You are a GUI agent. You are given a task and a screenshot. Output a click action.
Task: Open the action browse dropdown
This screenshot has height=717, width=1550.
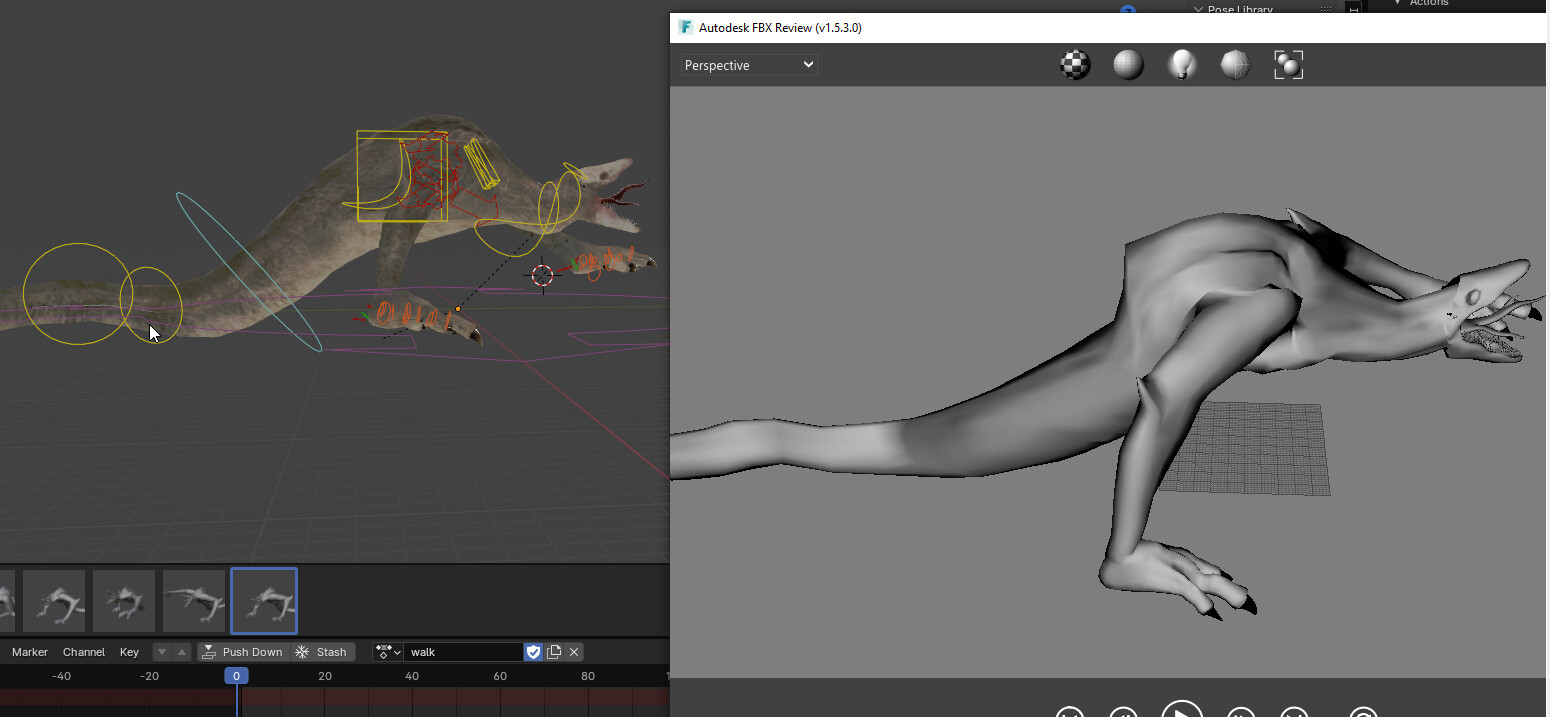[x=388, y=652]
